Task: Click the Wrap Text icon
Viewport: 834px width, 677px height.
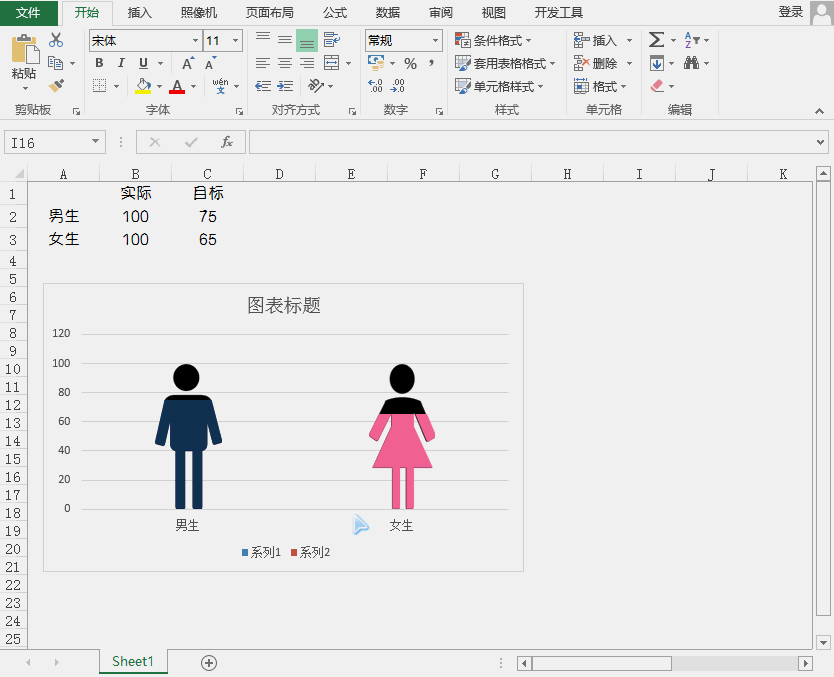Action: [x=332, y=40]
